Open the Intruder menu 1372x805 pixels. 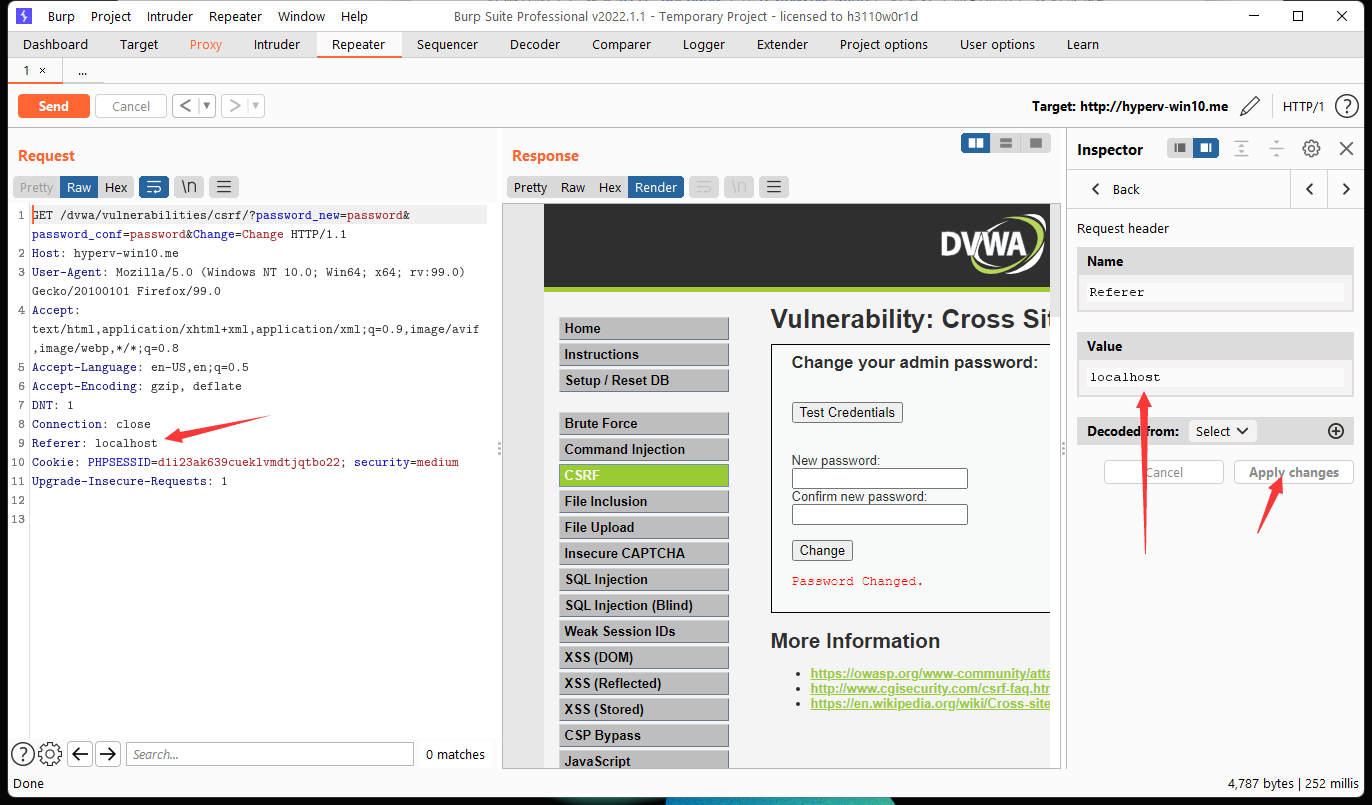171,16
